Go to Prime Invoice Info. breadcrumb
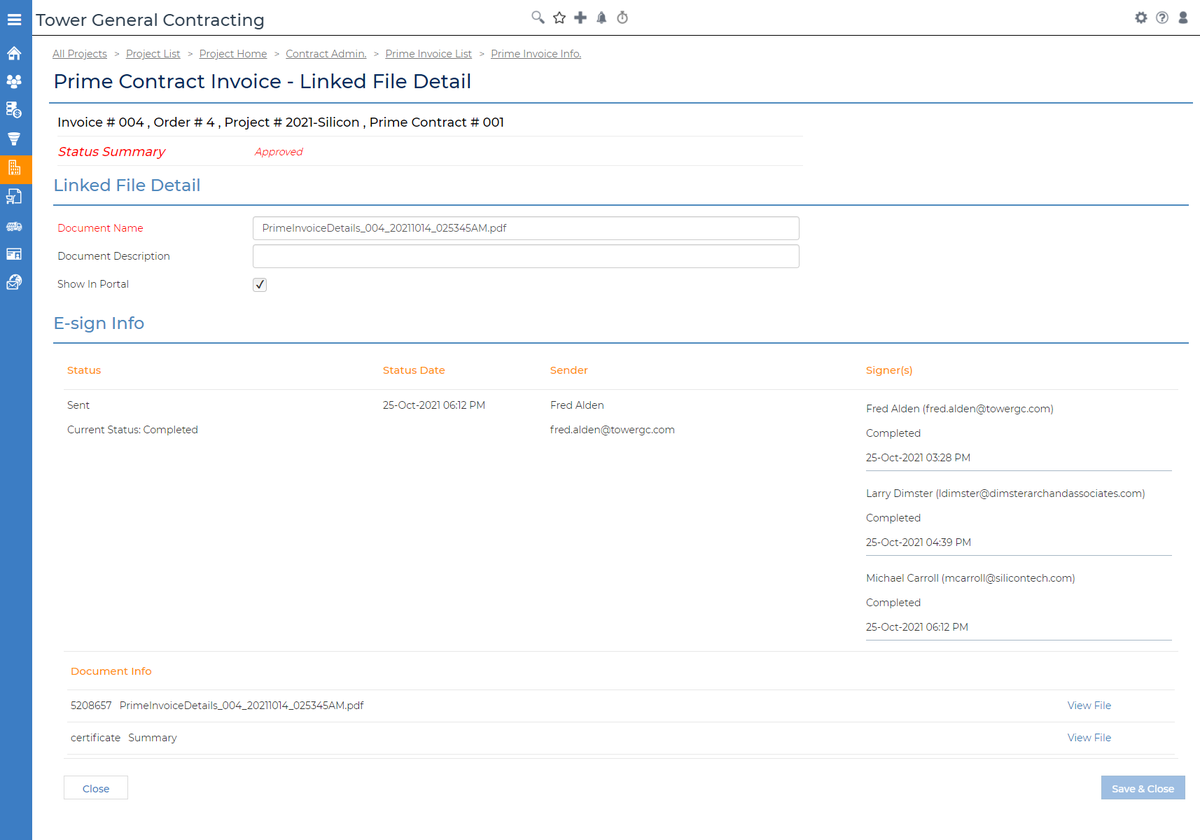The height and width of the screenshot is (840, 1200). click(x=536, y=54)
